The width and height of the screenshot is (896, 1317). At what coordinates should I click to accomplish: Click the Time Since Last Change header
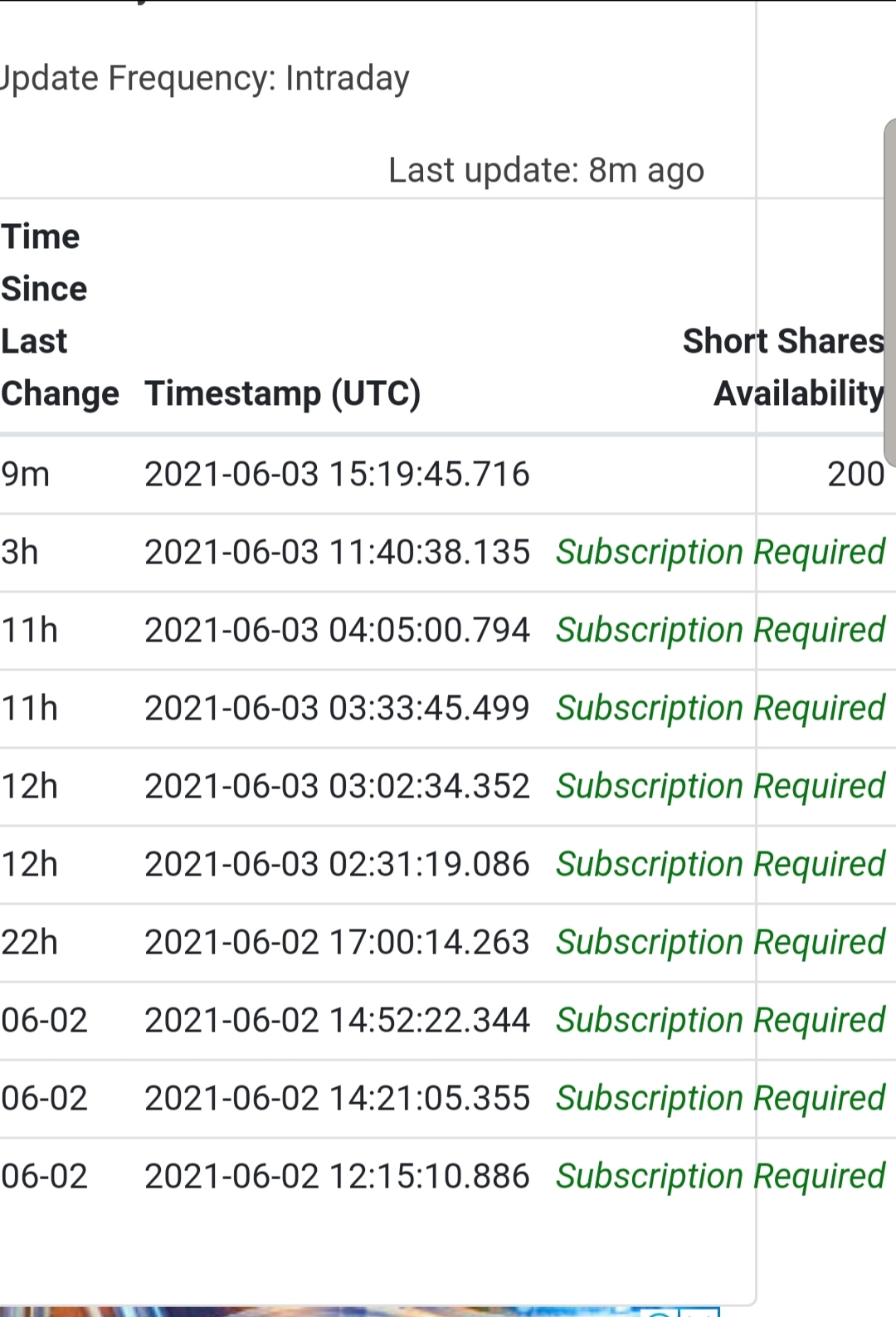click(60, 315)
